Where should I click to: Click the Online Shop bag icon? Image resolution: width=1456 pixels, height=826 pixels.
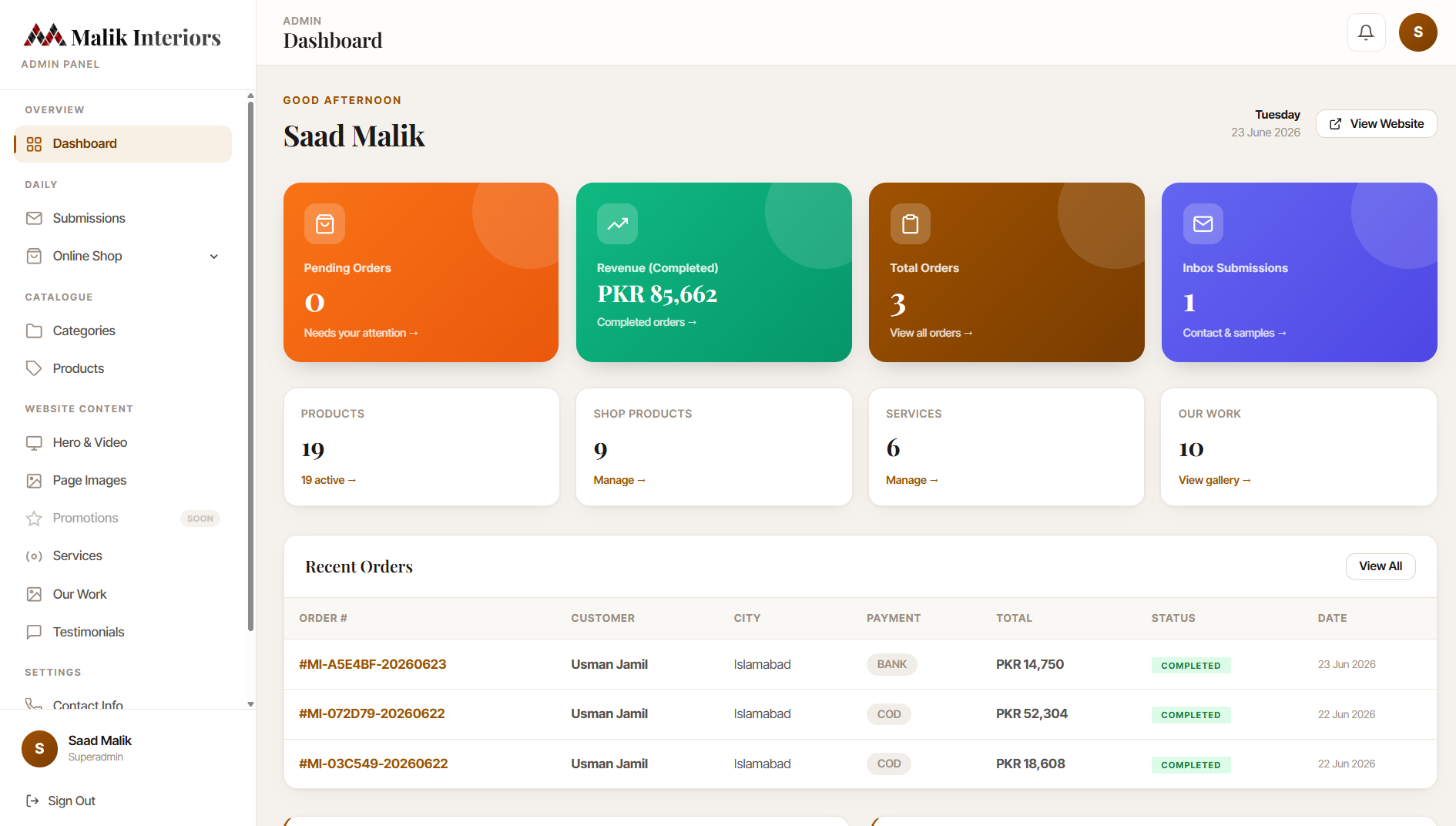pyautogui.click(x=34, y=256)
